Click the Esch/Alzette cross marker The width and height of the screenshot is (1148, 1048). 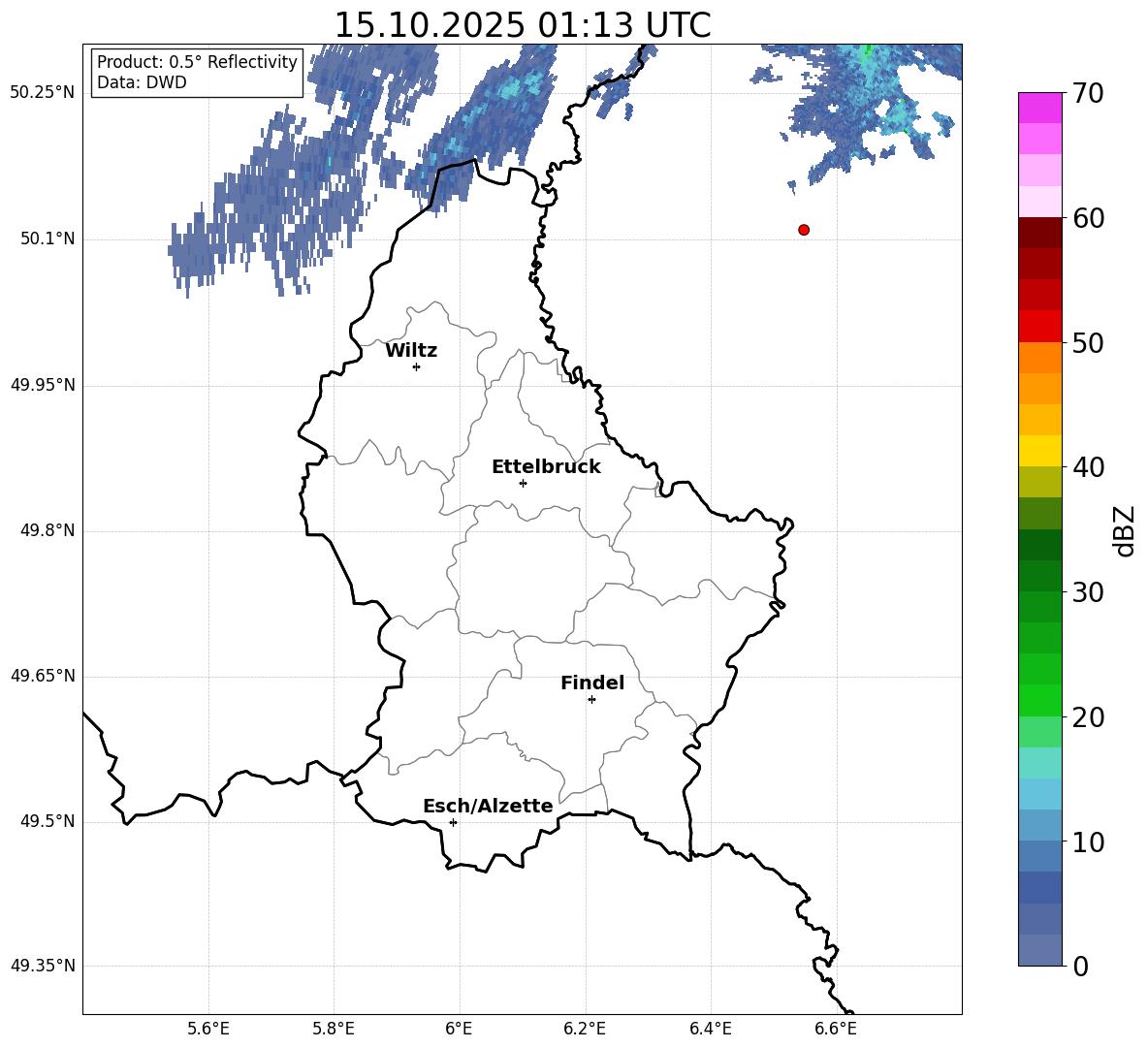pos(453,822)
